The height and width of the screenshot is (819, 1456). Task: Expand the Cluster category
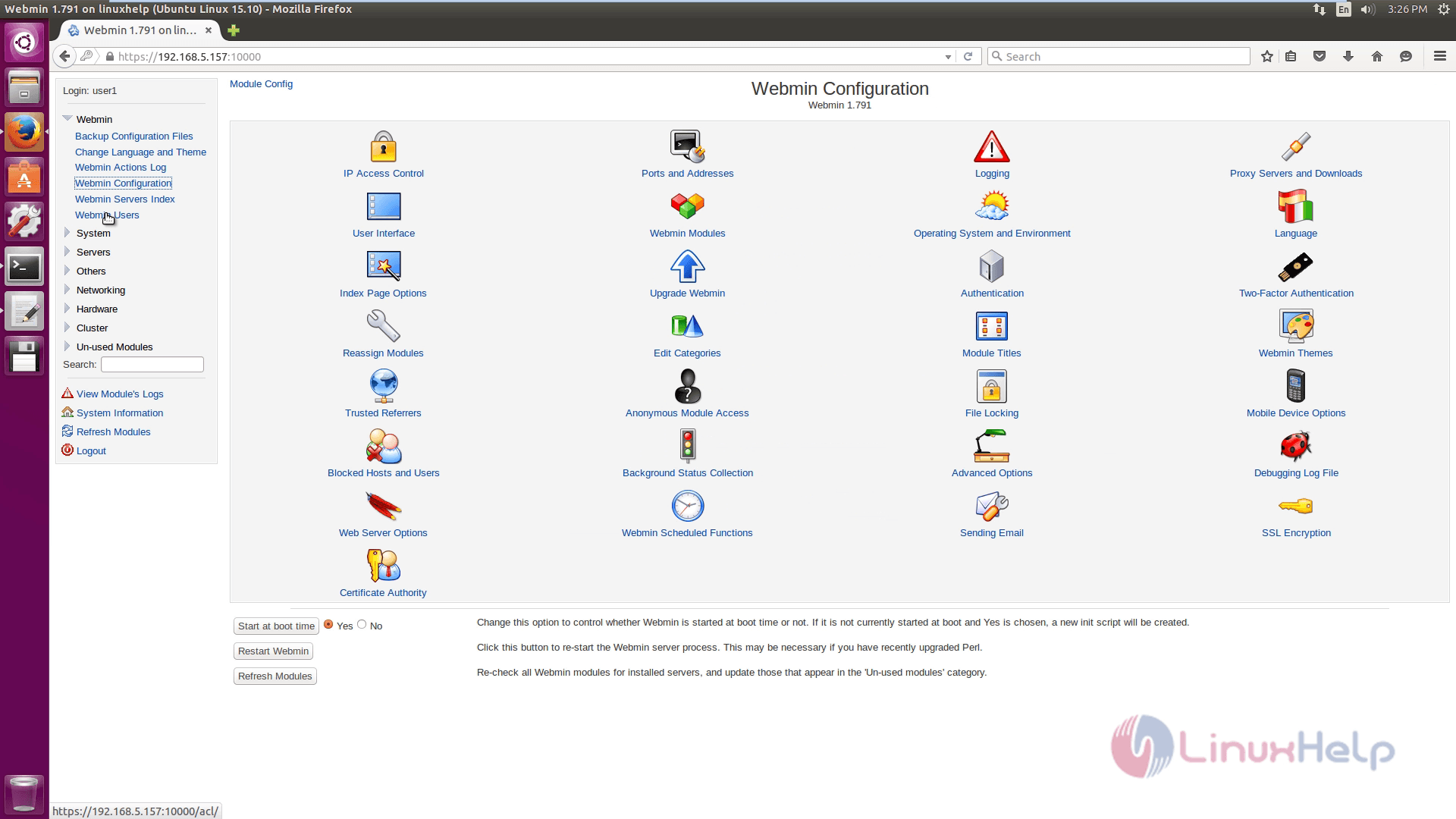pos(67,328)
